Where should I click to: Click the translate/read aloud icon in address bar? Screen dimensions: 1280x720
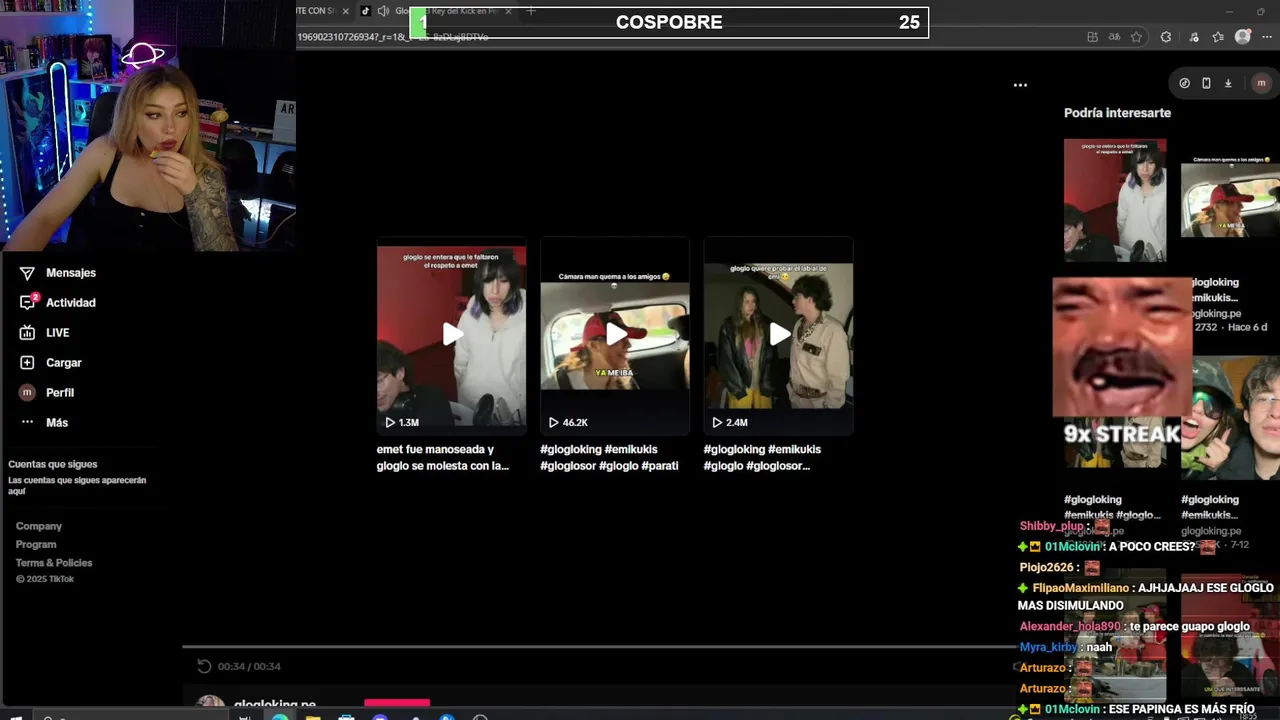(1114, 37)
